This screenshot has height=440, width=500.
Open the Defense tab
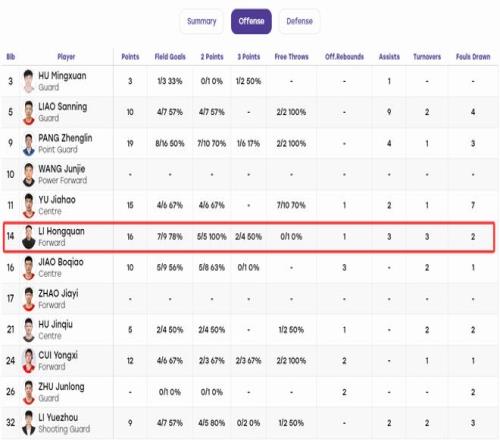coord(299,21)
